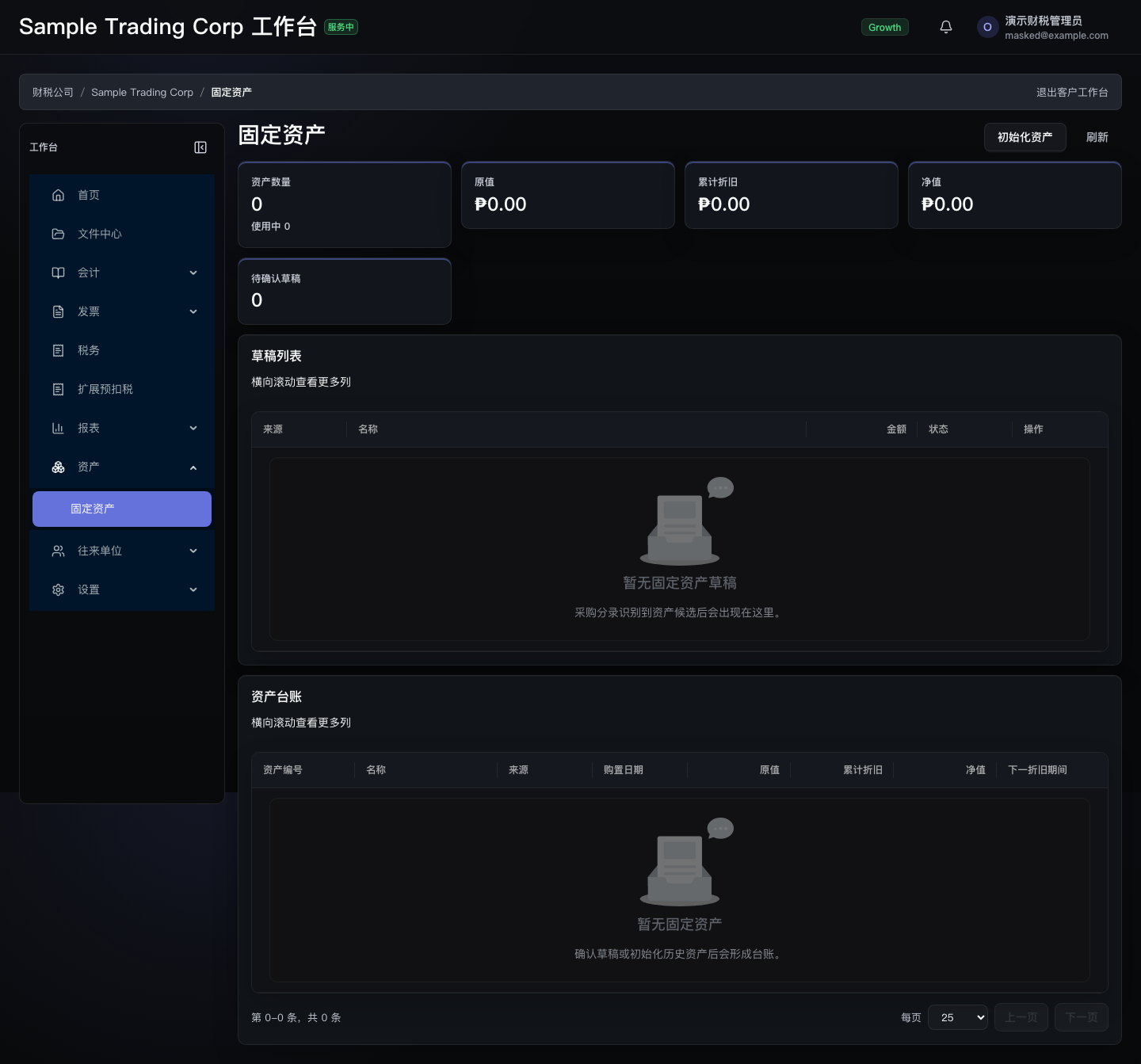This screenshot has height=1064, width=1141.
Task: Click the 财税公司 breadcrumb
Action: click(53, 92)
